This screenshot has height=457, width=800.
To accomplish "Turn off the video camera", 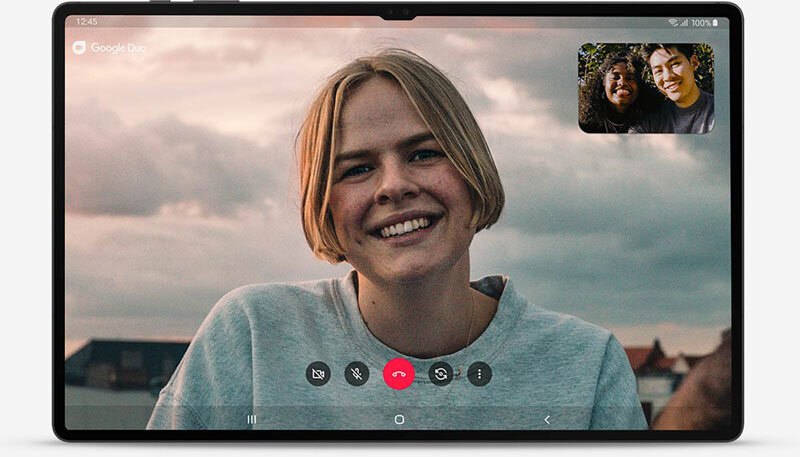I will point(318,374).
